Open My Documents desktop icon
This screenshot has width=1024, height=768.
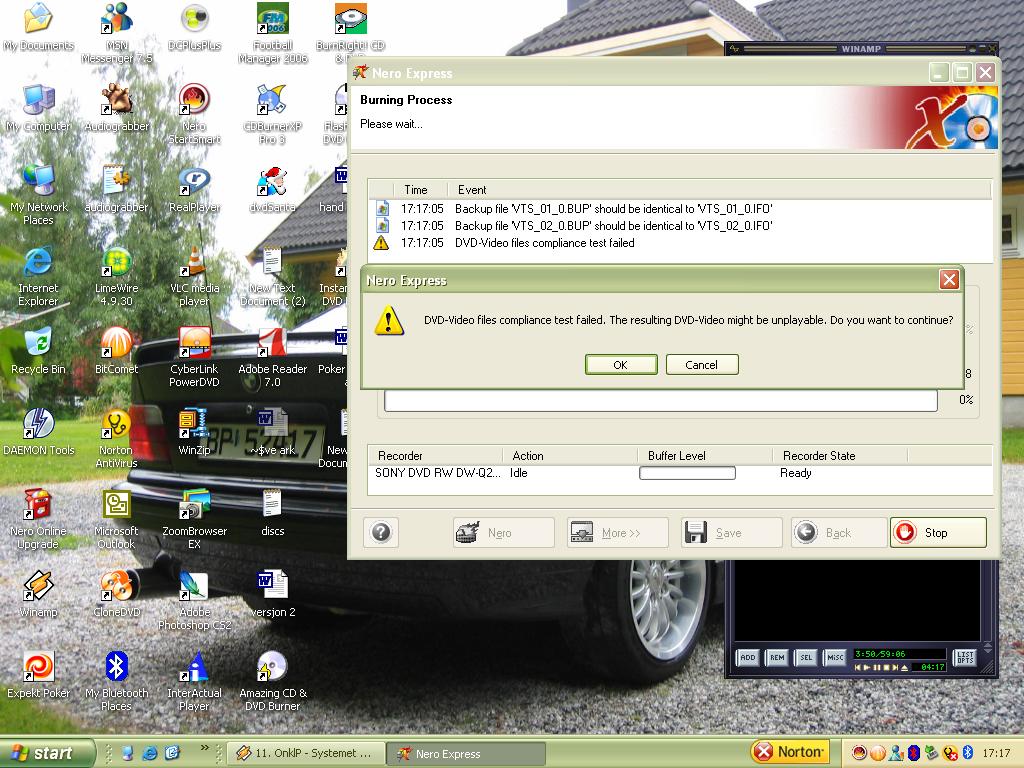[x=39, y=27]
